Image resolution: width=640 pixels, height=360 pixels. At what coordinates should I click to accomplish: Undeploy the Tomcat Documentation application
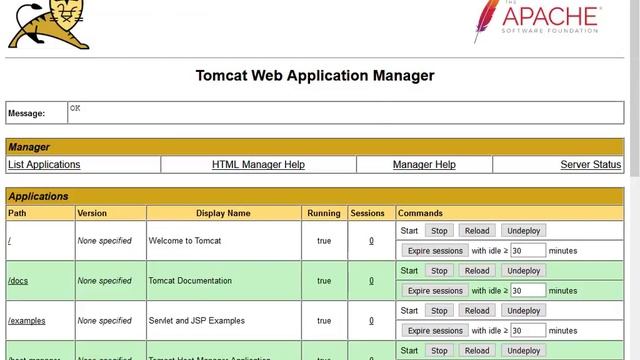524,271
